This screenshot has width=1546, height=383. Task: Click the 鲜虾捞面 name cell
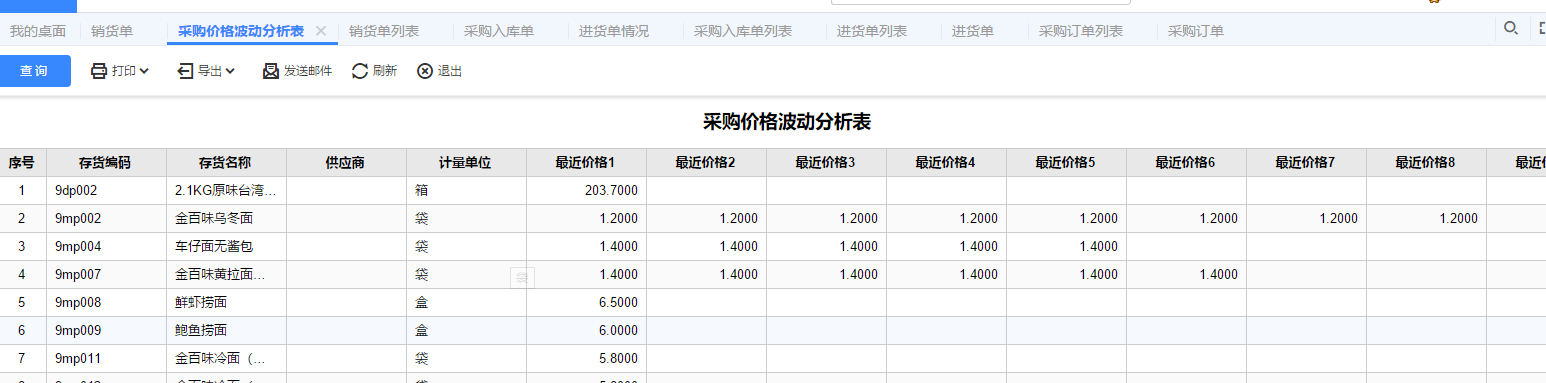[x=226, y=302]
